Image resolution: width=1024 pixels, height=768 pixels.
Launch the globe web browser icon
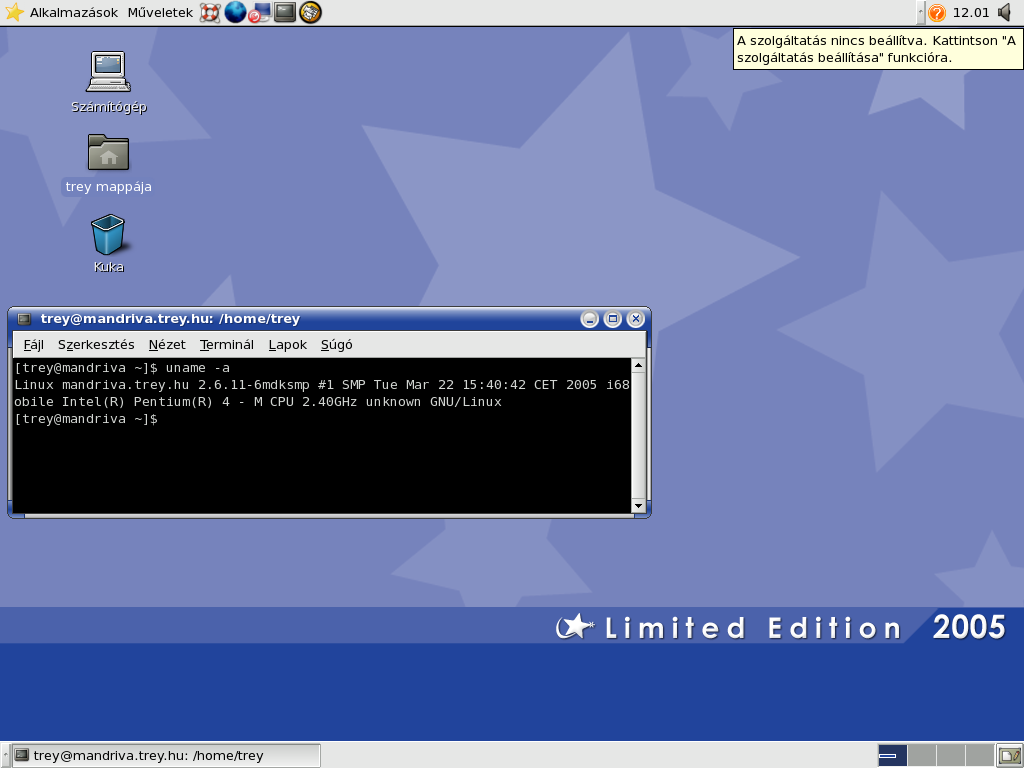(235, 12)
